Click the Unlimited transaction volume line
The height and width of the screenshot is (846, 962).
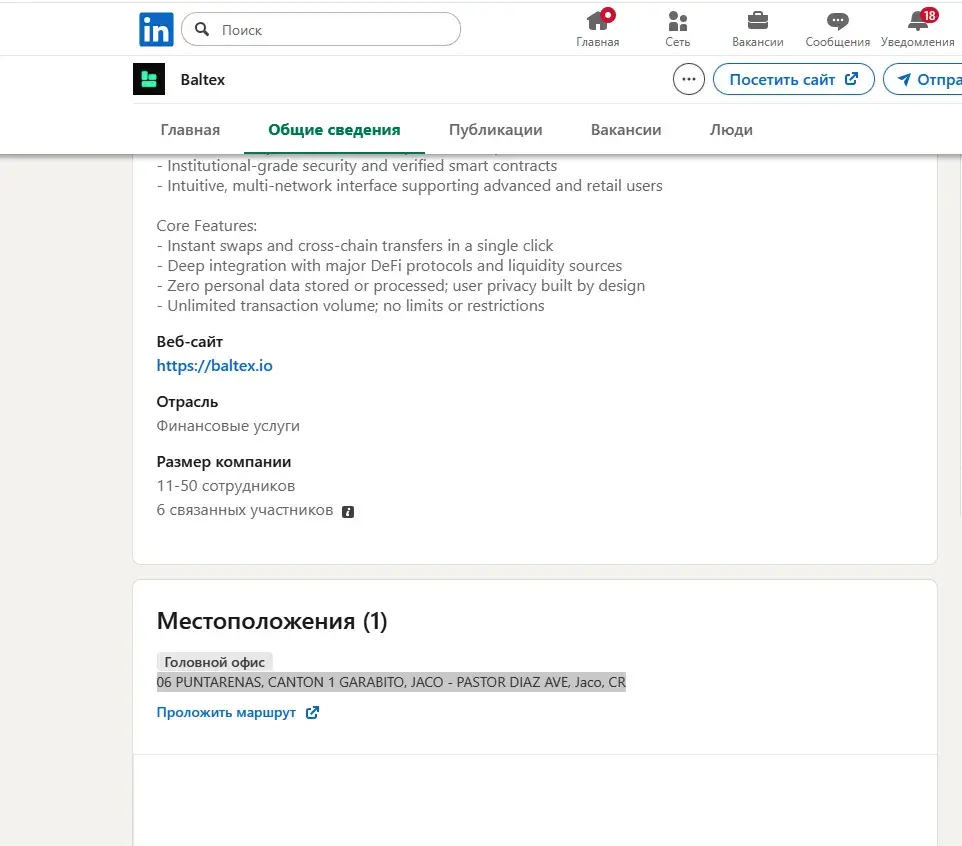pos(351,306)
